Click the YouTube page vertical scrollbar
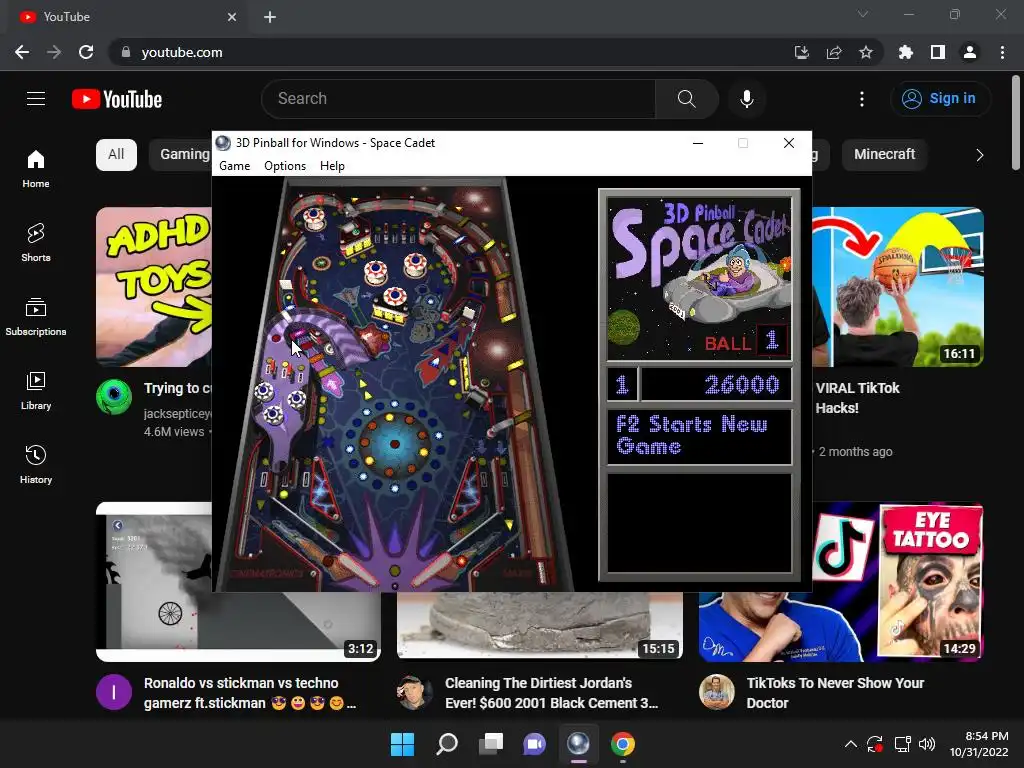The height and width of the screenshot is (768, 1024). [x=1016, y=124]
